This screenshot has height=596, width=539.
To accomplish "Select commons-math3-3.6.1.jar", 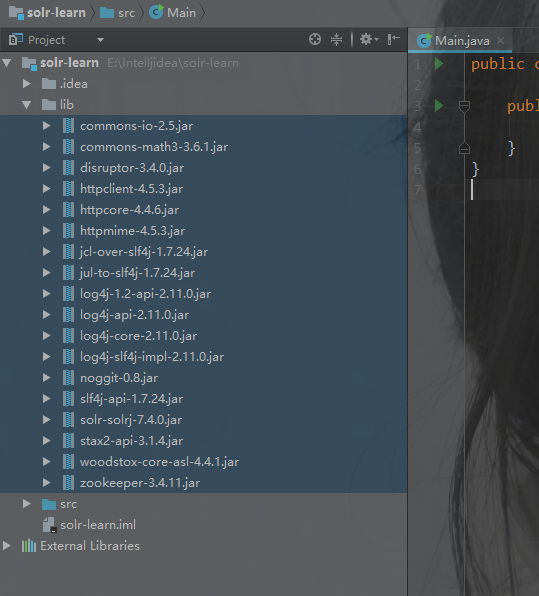I will (x=154, y=147).
